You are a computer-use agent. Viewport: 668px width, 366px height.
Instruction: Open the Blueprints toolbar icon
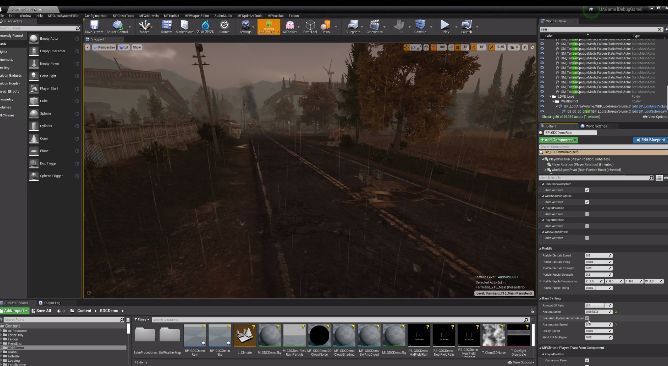(352, 26)
